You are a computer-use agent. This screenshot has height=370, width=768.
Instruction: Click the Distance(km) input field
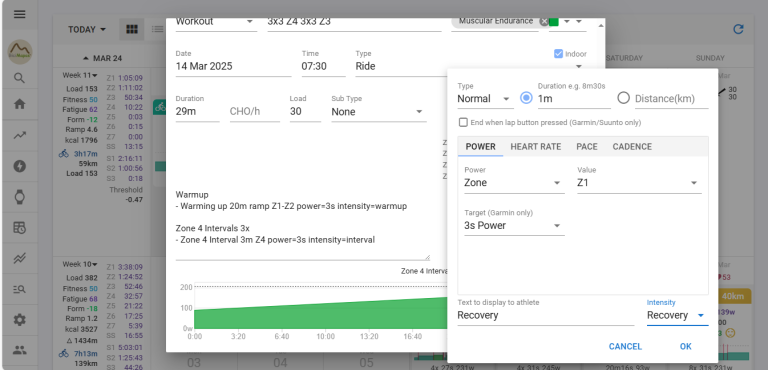(672, 99)
